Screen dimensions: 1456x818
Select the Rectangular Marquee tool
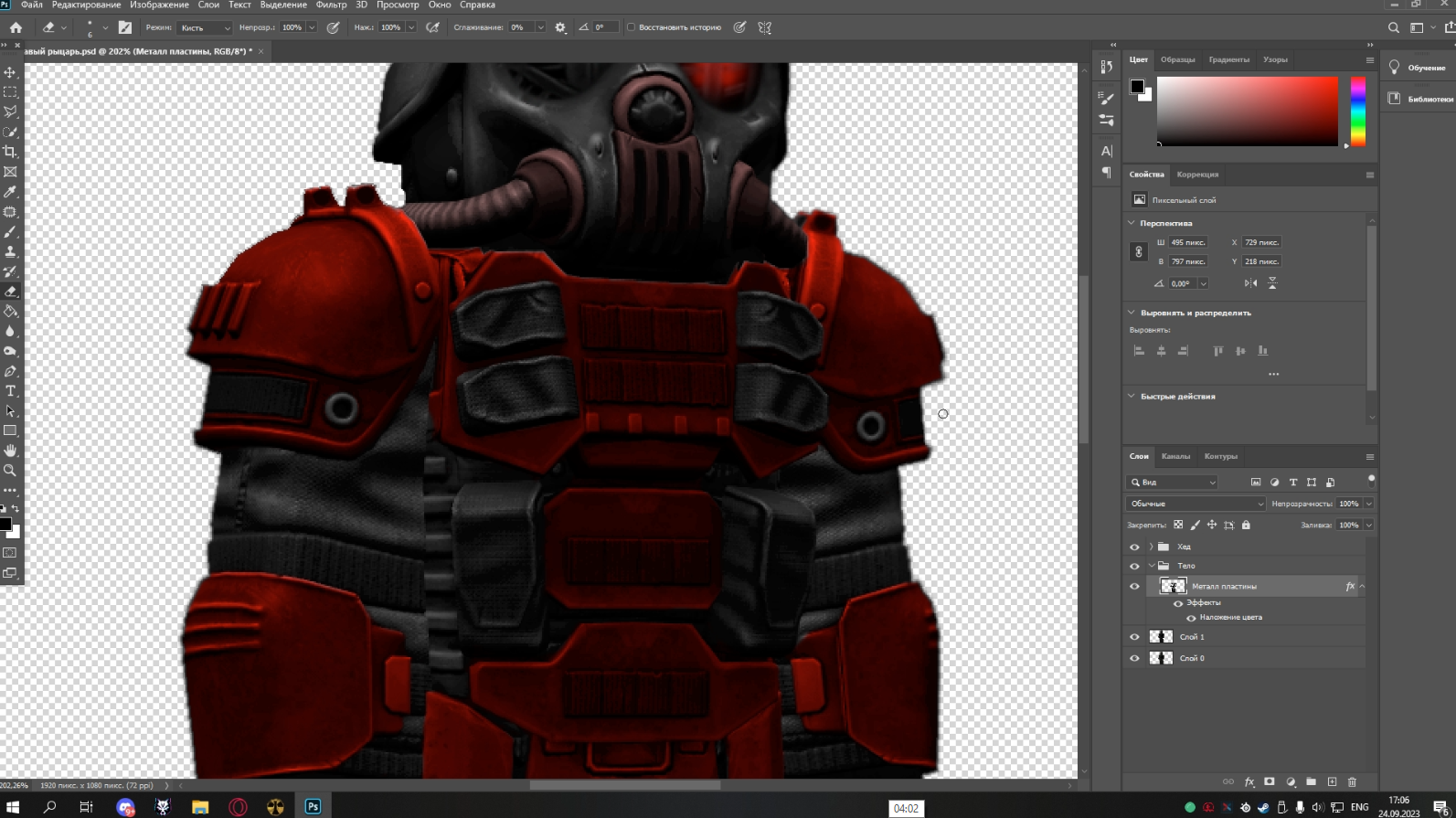(10, 92)
